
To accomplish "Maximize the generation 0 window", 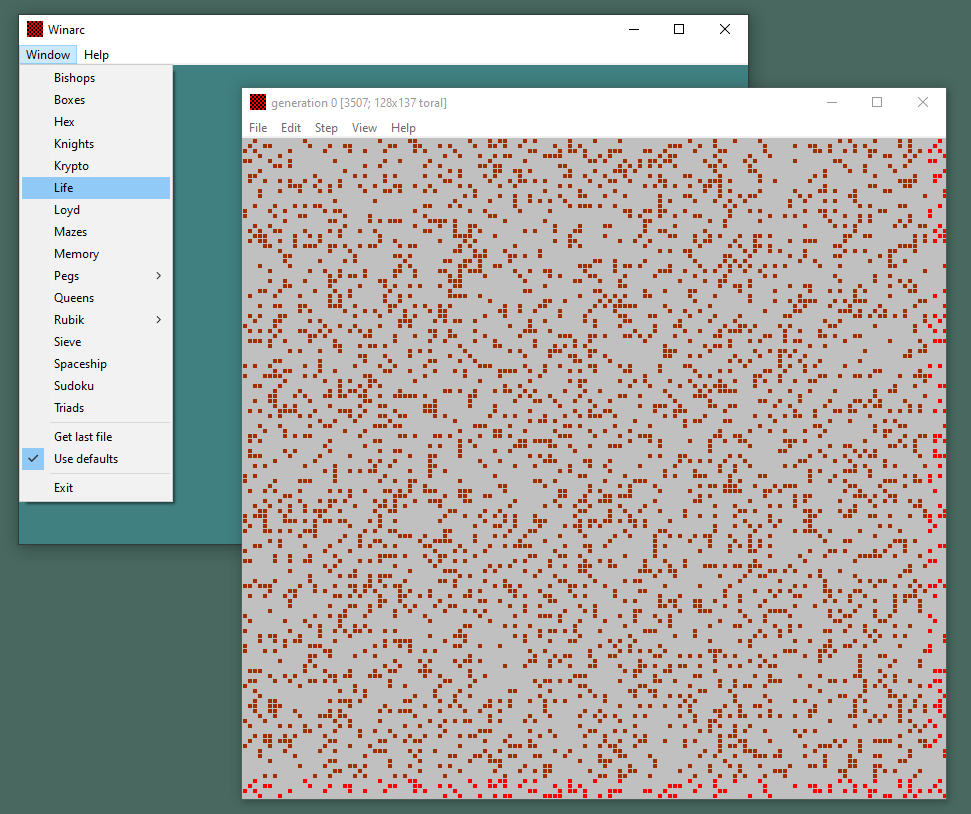I will coord(877,102).
